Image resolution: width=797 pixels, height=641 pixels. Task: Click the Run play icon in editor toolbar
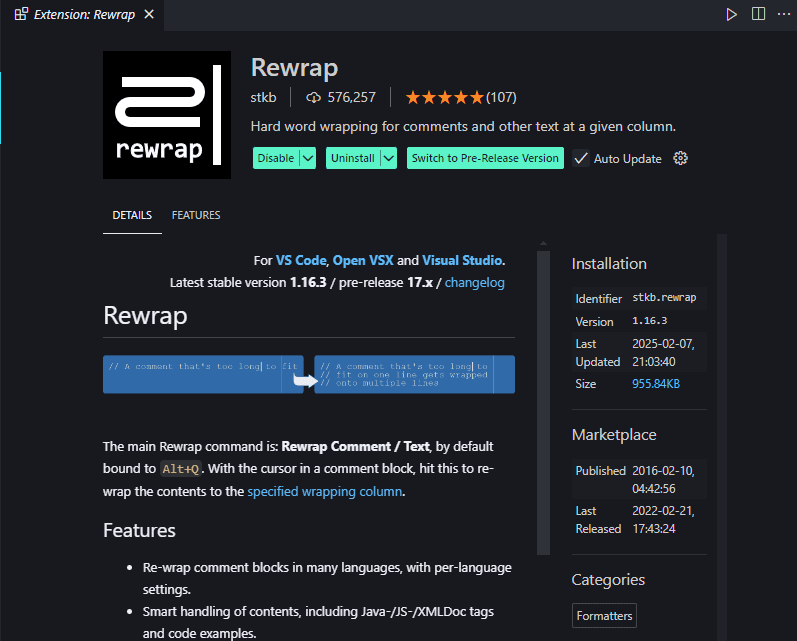(x=731, y=14)
